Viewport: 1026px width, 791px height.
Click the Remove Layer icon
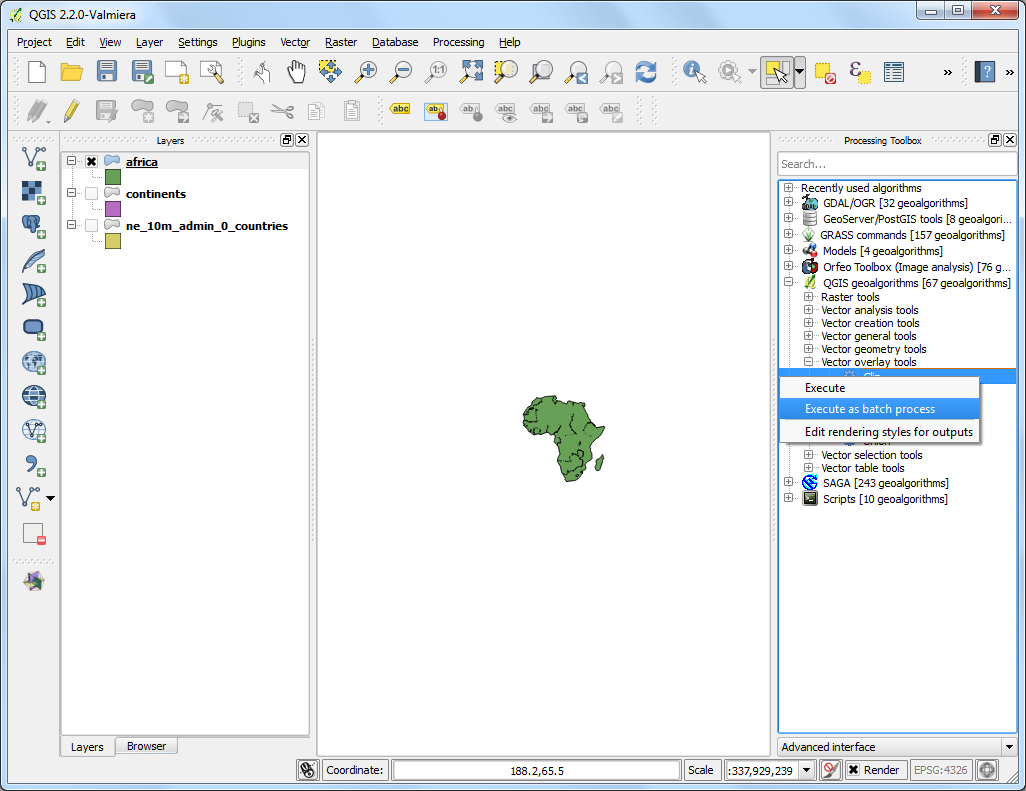[34, 534]
